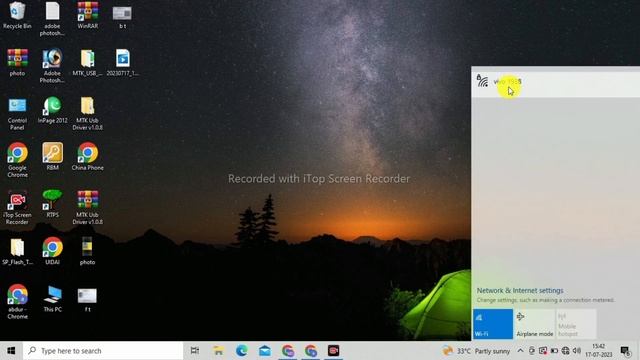Select the blank 'adobe photosh...' document file
The height and width of the screenshot is (360, 640).
(x=52, y=19)
